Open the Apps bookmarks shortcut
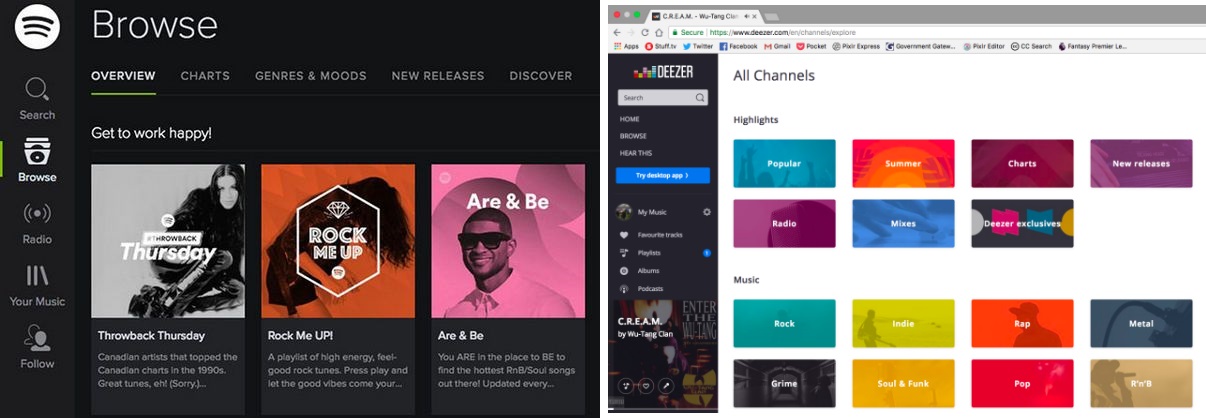1206x418 pixels. (626, 46)
